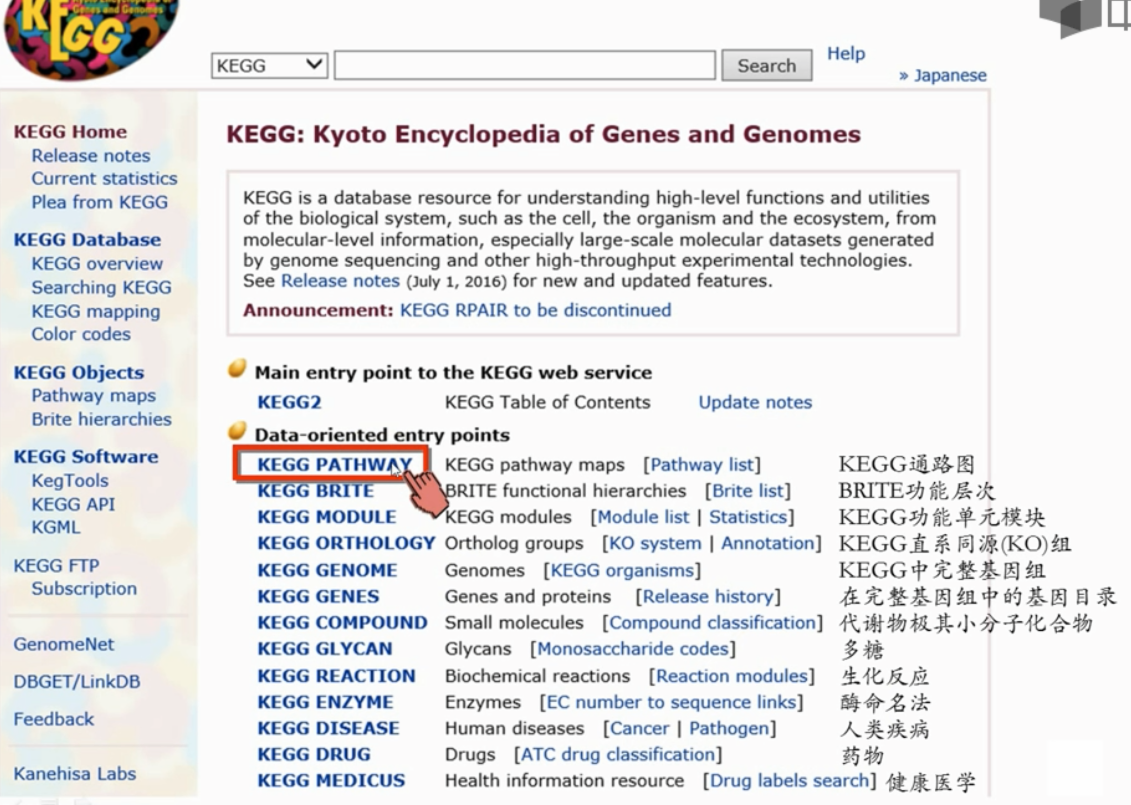This screenshot has height=805, width=1131.
Task: Open KEGG DRUG database link
Action: click(314, 755)
